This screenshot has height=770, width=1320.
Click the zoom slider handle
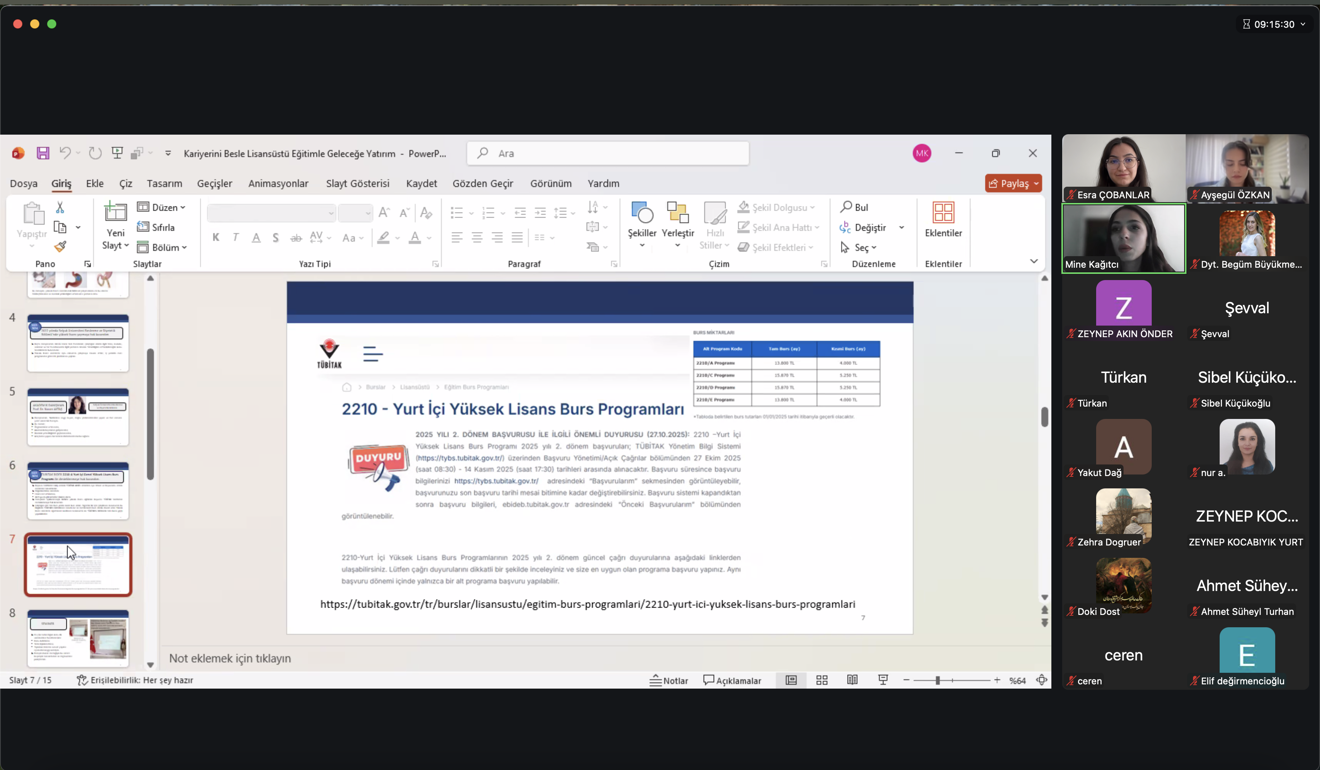coord(937,680)
